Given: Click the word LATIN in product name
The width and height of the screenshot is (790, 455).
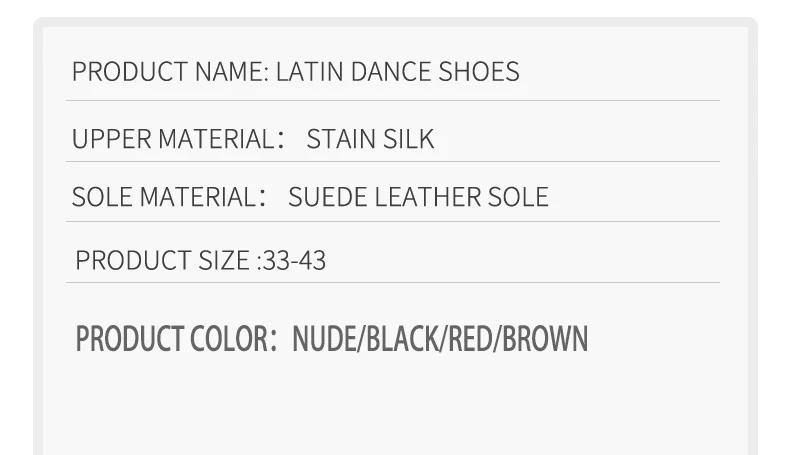Looking at the screenshot, I should click(310, 72).
